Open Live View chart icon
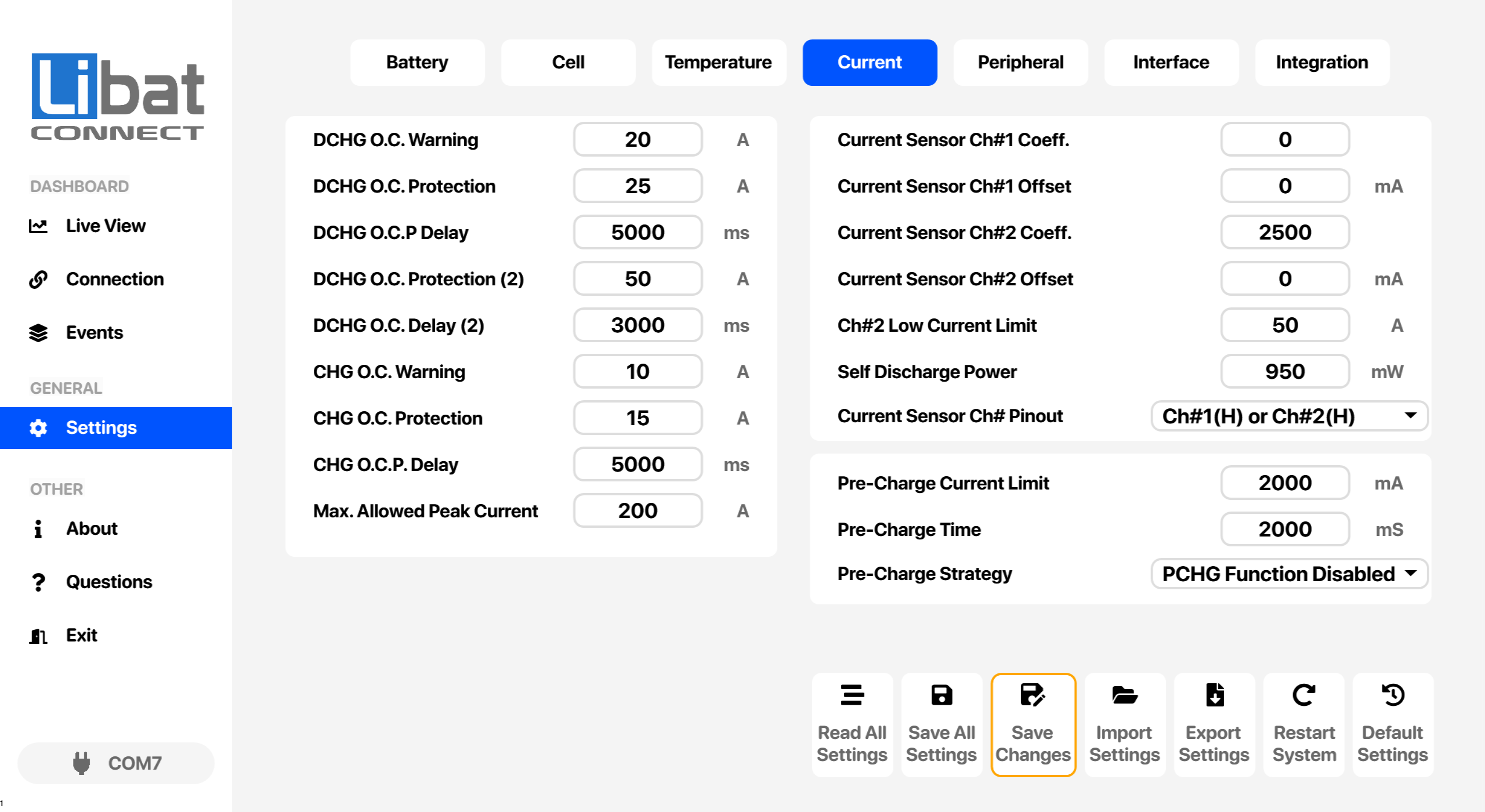Image resolution: width=1485 pixels, height=812 pixels. point(38,226)
